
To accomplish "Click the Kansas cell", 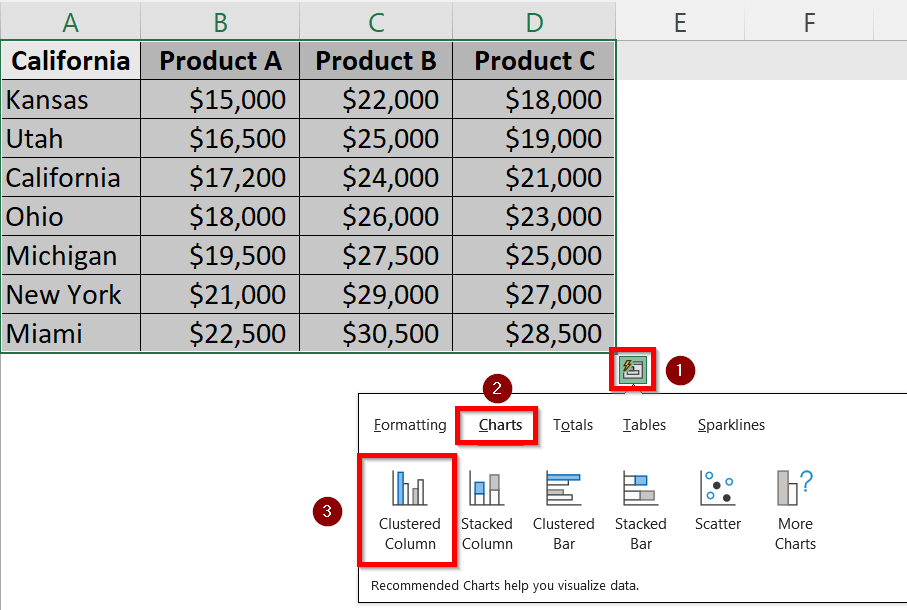I will tap(70, 100).
